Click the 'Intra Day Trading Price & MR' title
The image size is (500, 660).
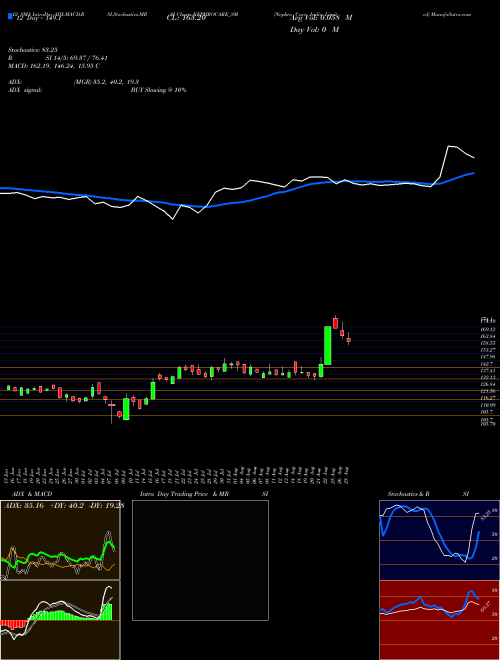tap(184, 494)
